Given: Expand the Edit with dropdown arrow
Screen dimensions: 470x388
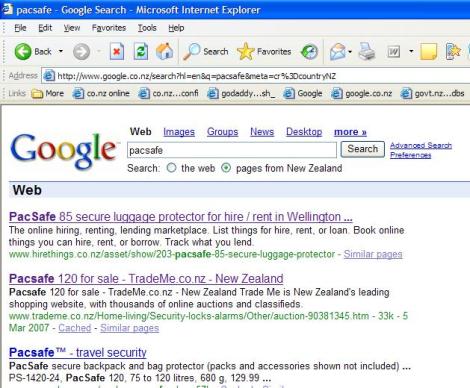Looking at the screenshot, I should 411,51.
